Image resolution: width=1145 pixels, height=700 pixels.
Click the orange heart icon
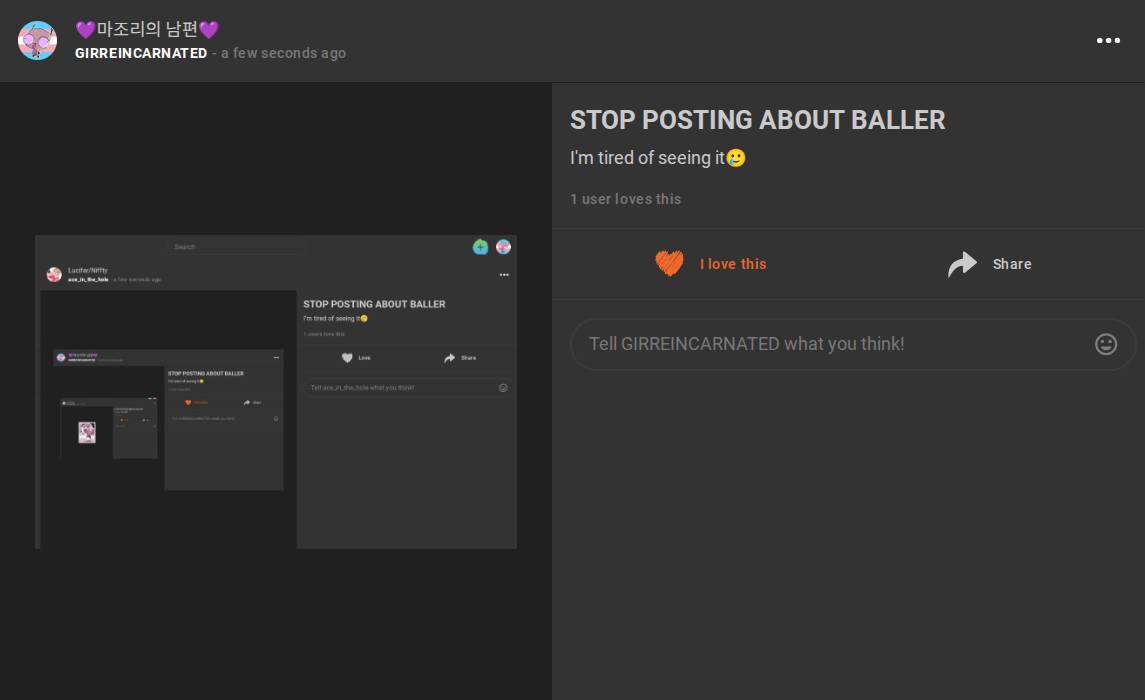pyautogui.click(x=669, y=264)
